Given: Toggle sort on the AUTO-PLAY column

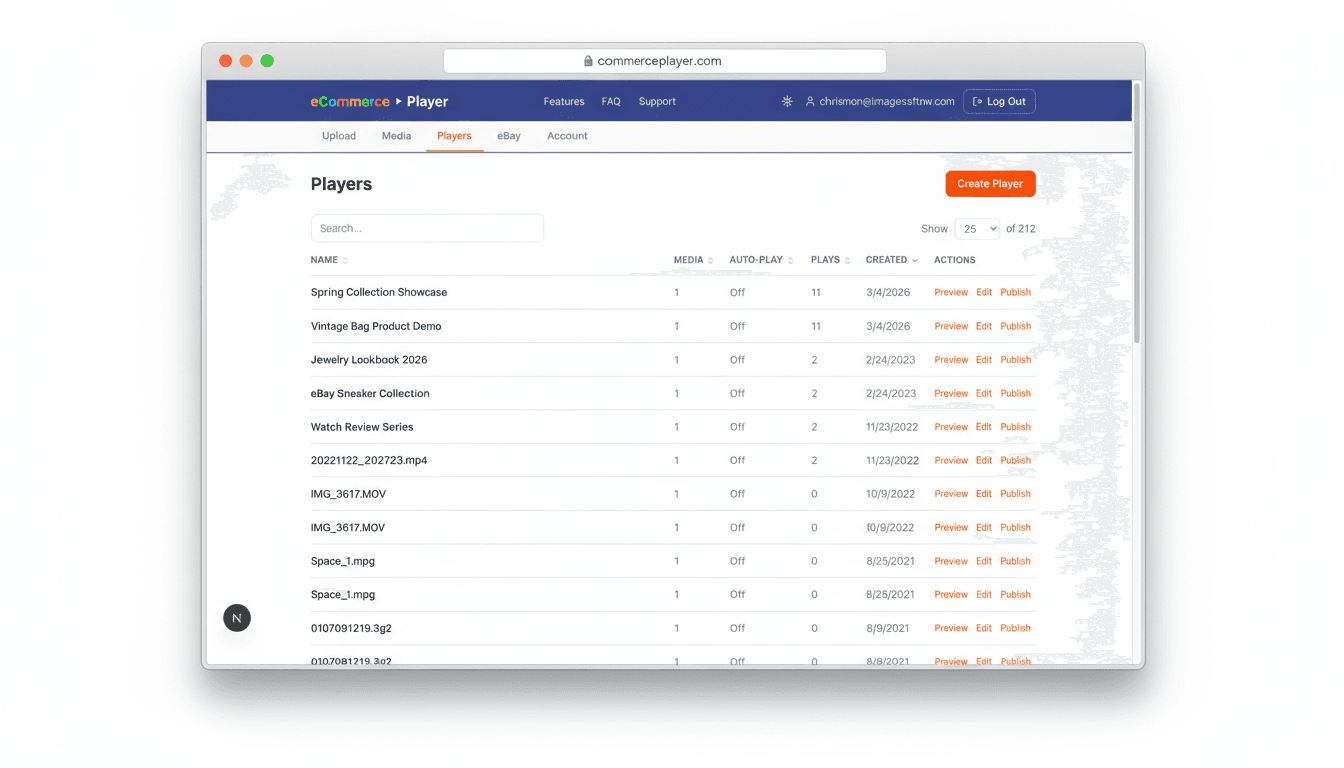Looking at the screenshot, I should (789, 259).
